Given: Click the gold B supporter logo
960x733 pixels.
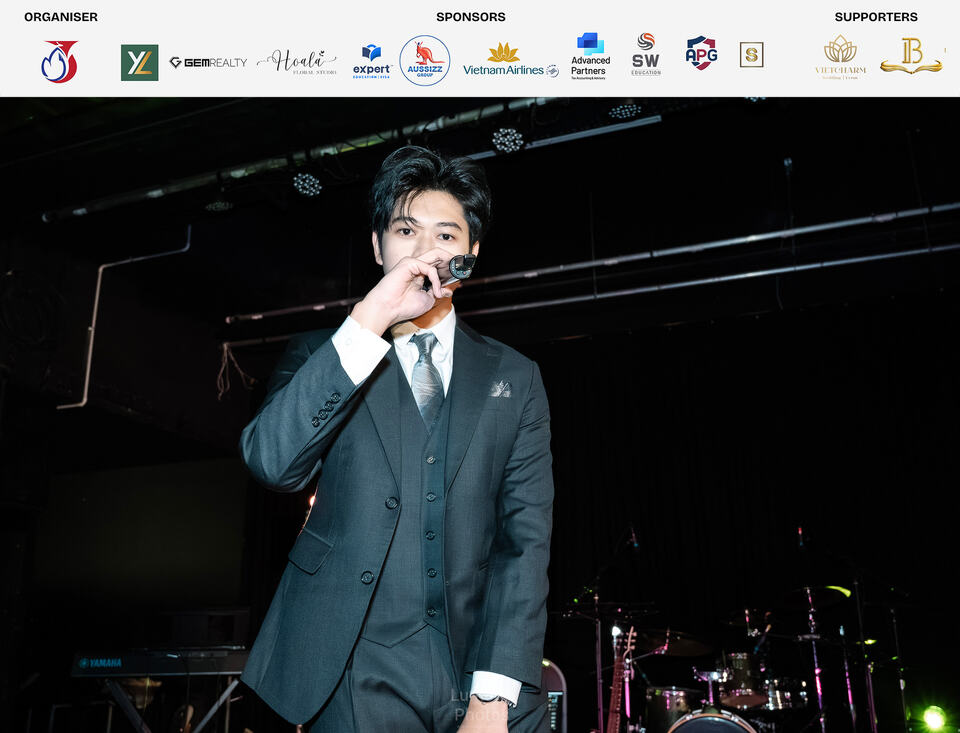Looking at the screenshot, I should [x=912, y=56].
